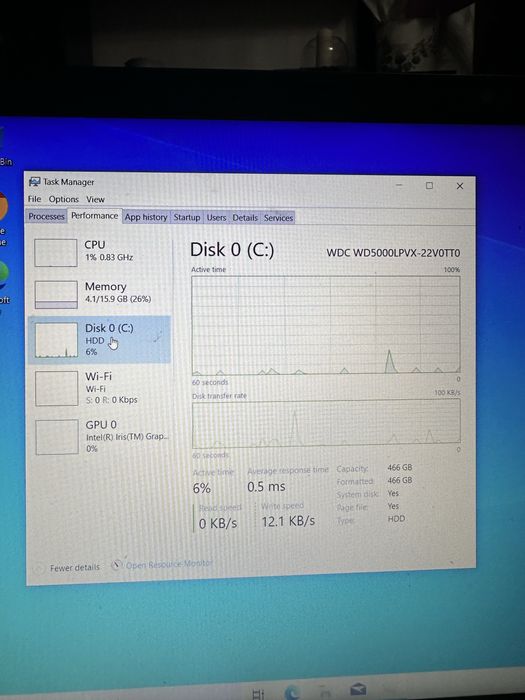Open the File menu
This screenshot has height=700, width=525.
[34, 199]
